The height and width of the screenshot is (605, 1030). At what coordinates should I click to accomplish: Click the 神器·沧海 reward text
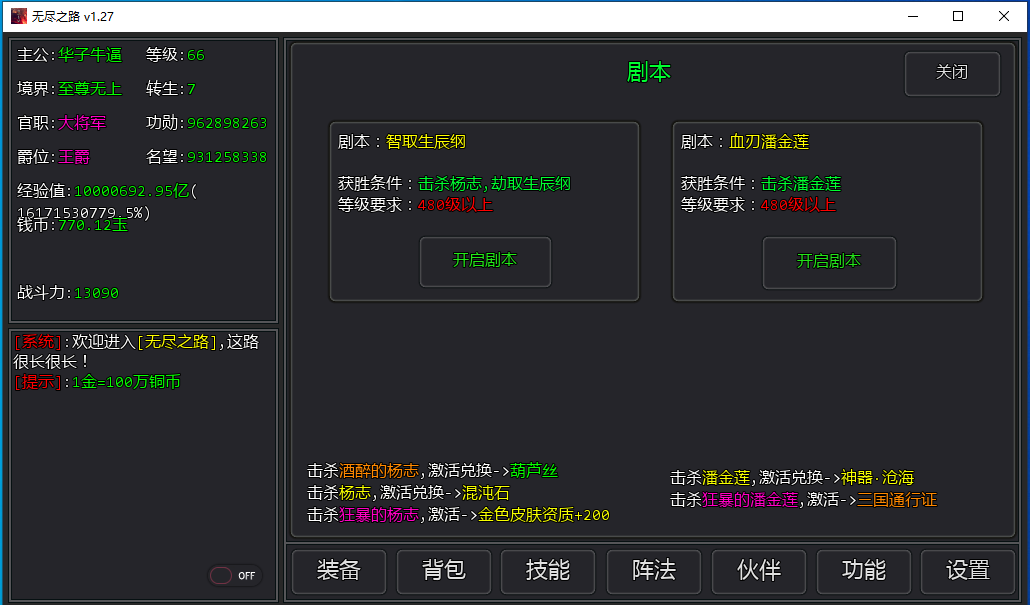pos(877,478)
